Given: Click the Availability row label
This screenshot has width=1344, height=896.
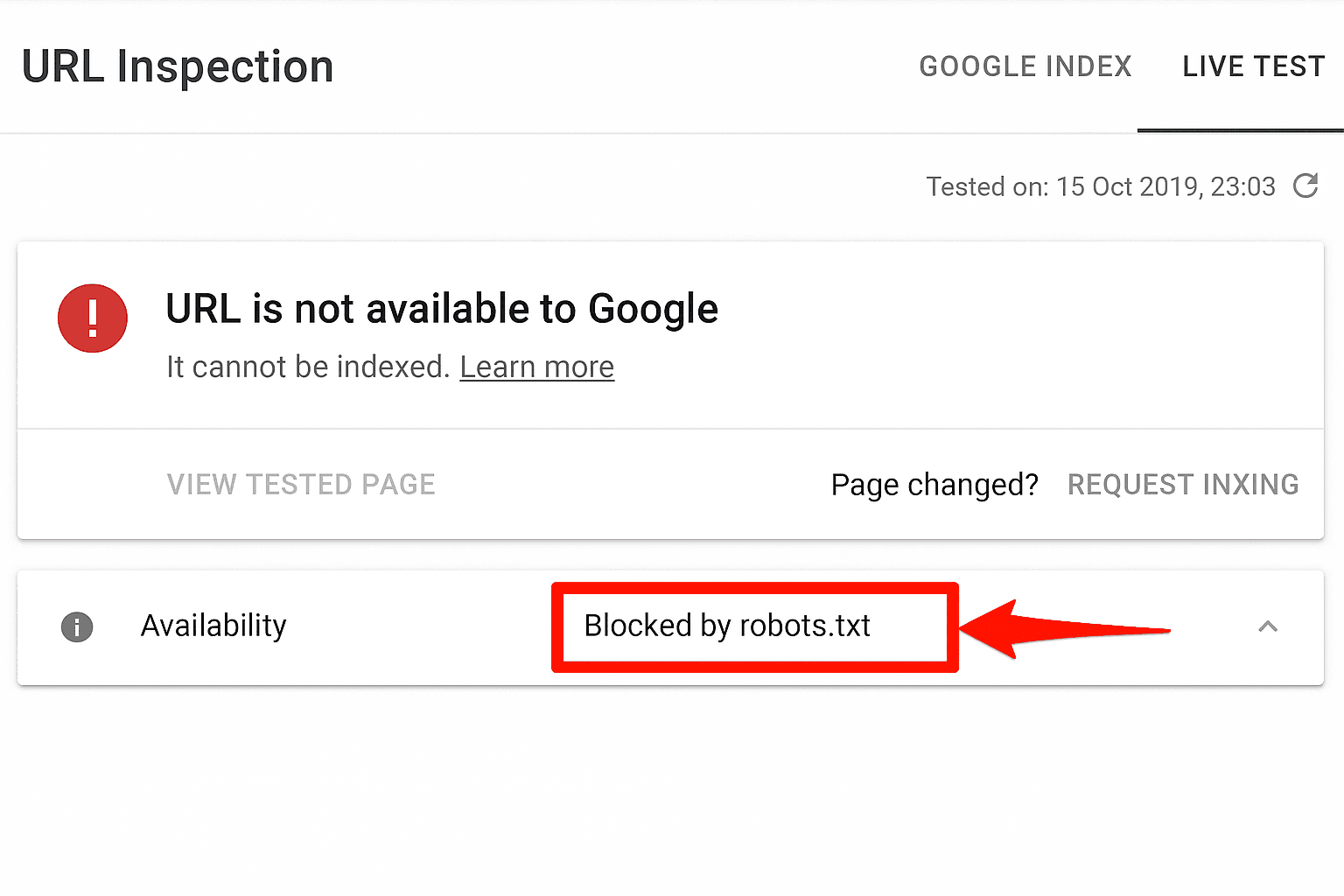Looking at the screenshot, I should click(213, 626).
